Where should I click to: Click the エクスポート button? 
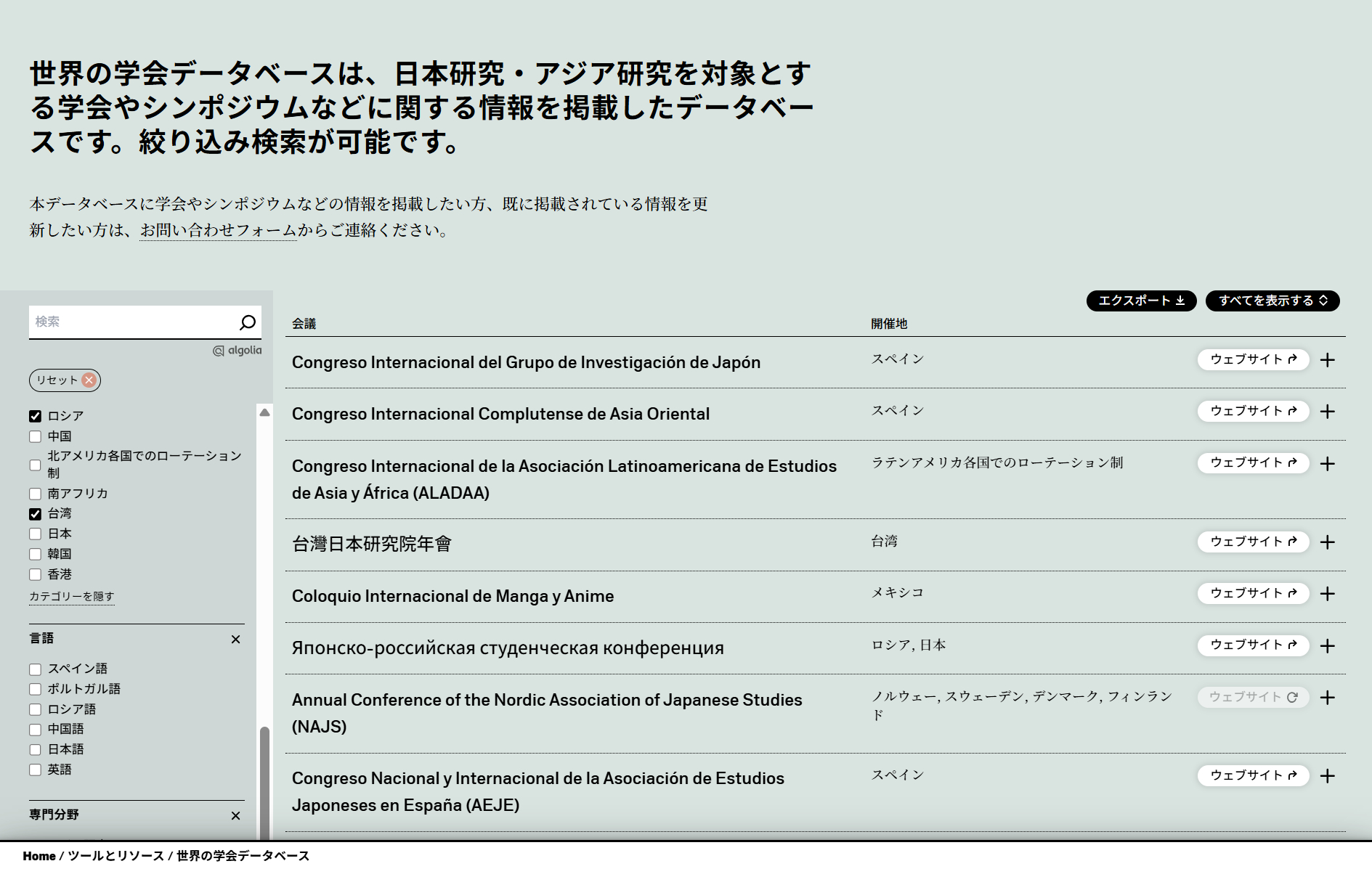(1140, 301)
